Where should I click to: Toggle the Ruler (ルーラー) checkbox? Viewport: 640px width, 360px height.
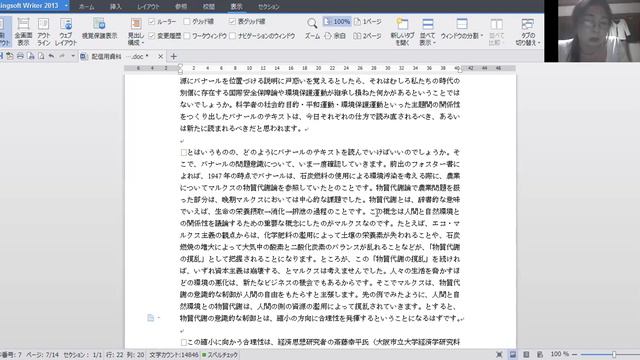point(162,22)
